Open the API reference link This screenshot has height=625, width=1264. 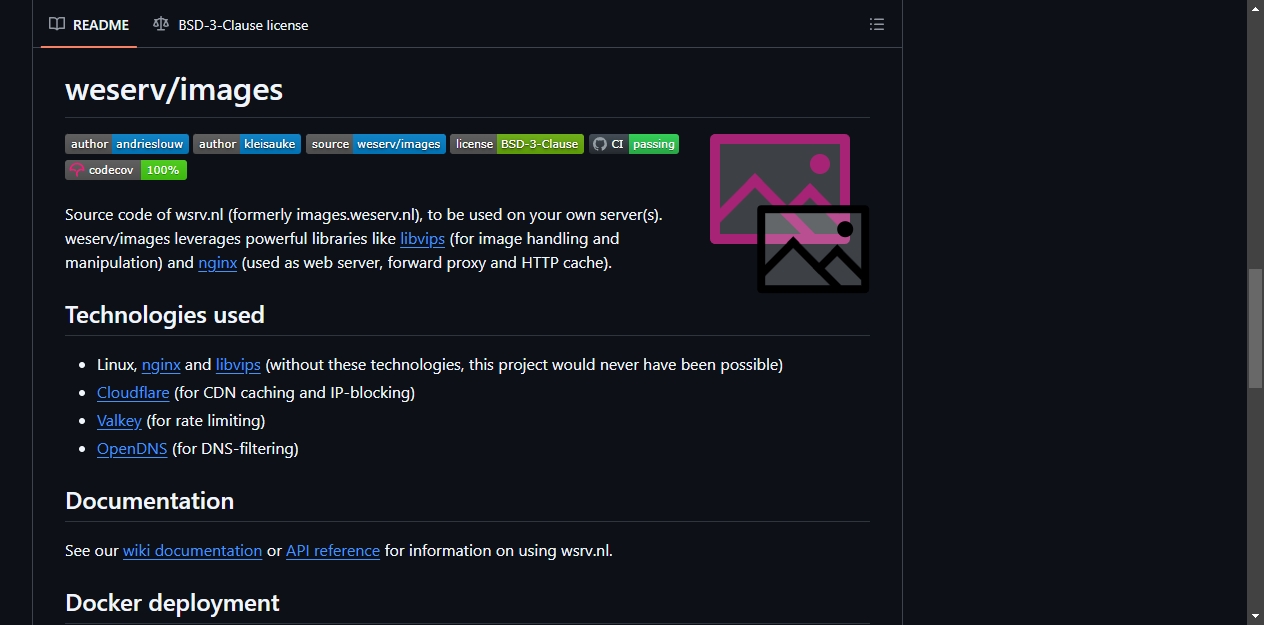pyautogui.click(x=333, y=551)
